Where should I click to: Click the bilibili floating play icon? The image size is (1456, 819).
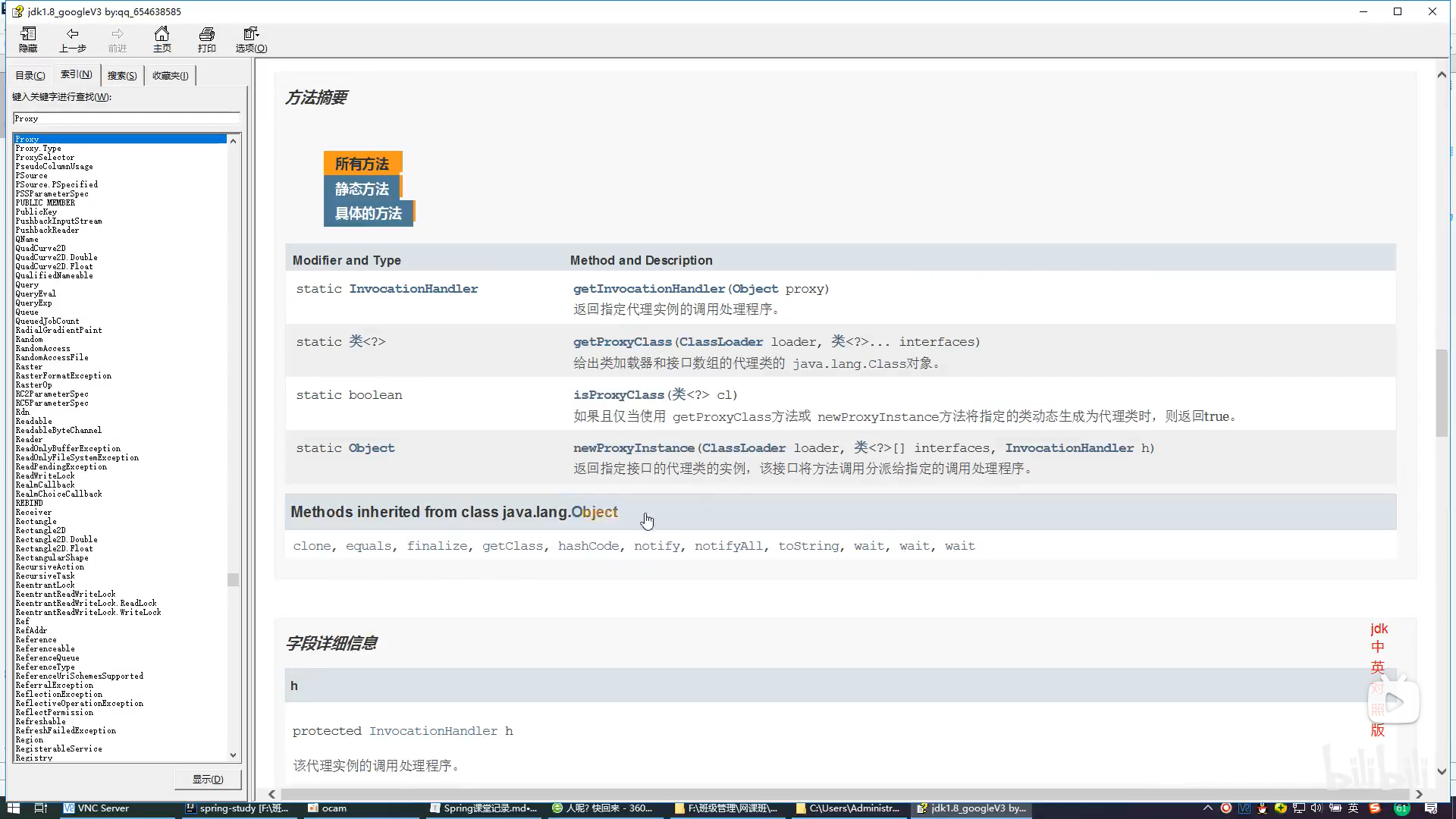coord(1394,702)
